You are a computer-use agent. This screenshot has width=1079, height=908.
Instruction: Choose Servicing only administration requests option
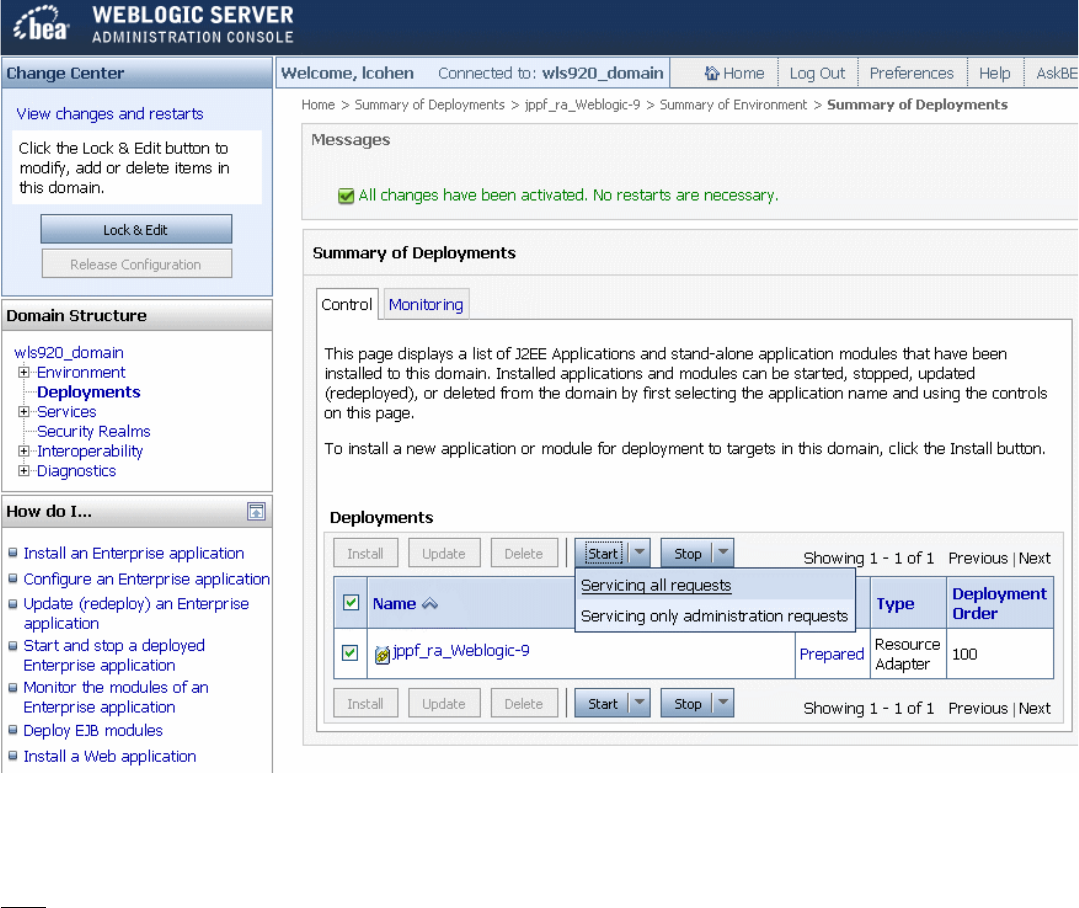[714, 616]
